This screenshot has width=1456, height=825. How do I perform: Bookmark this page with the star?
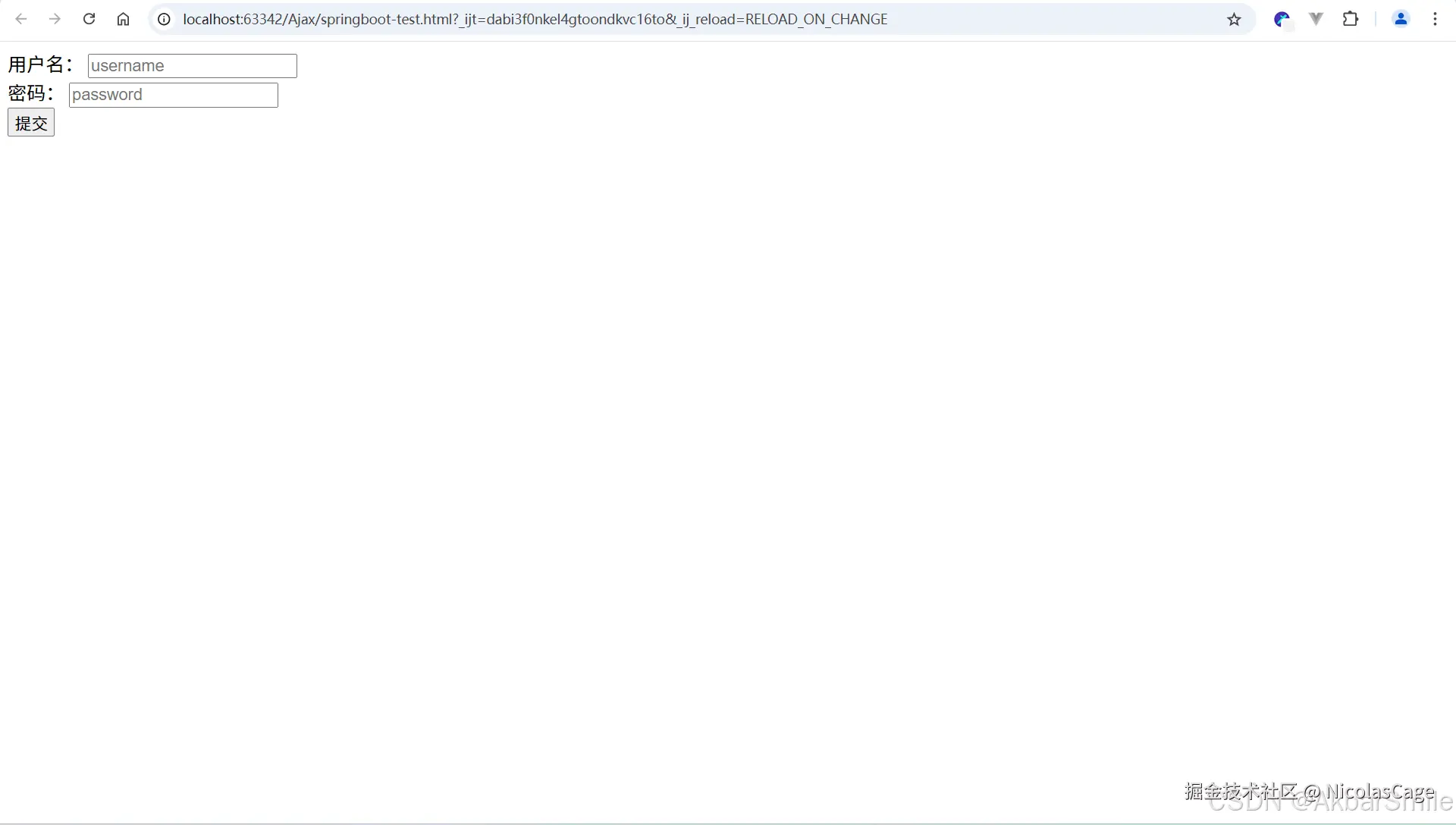pos(1234,19)
